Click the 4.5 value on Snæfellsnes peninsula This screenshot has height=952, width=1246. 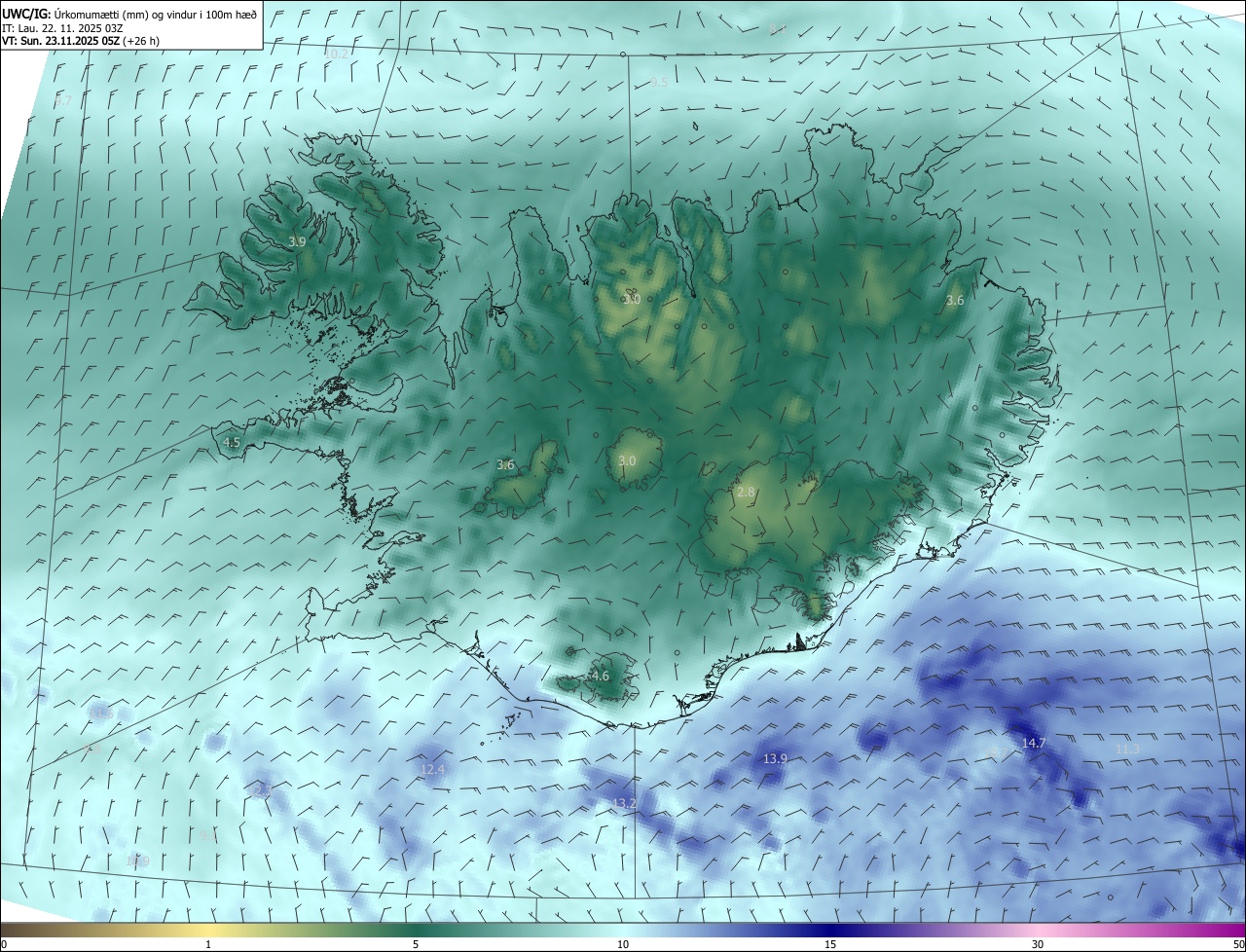232,442
